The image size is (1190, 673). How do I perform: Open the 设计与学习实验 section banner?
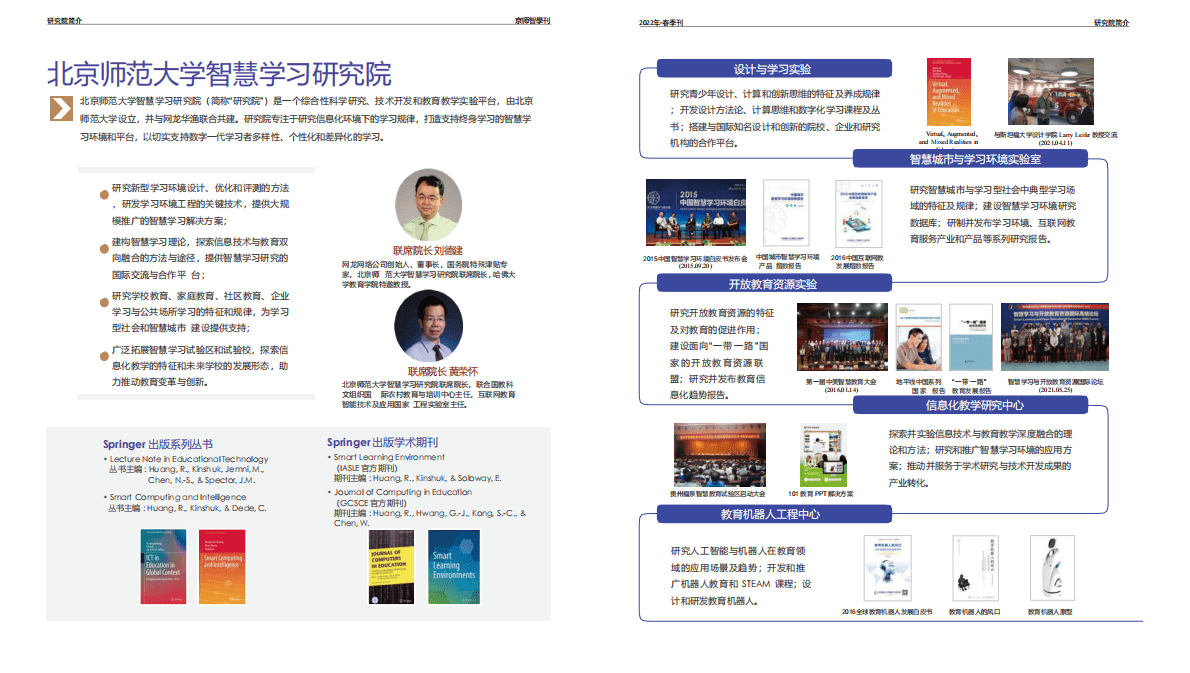click(x=773, y=70)
